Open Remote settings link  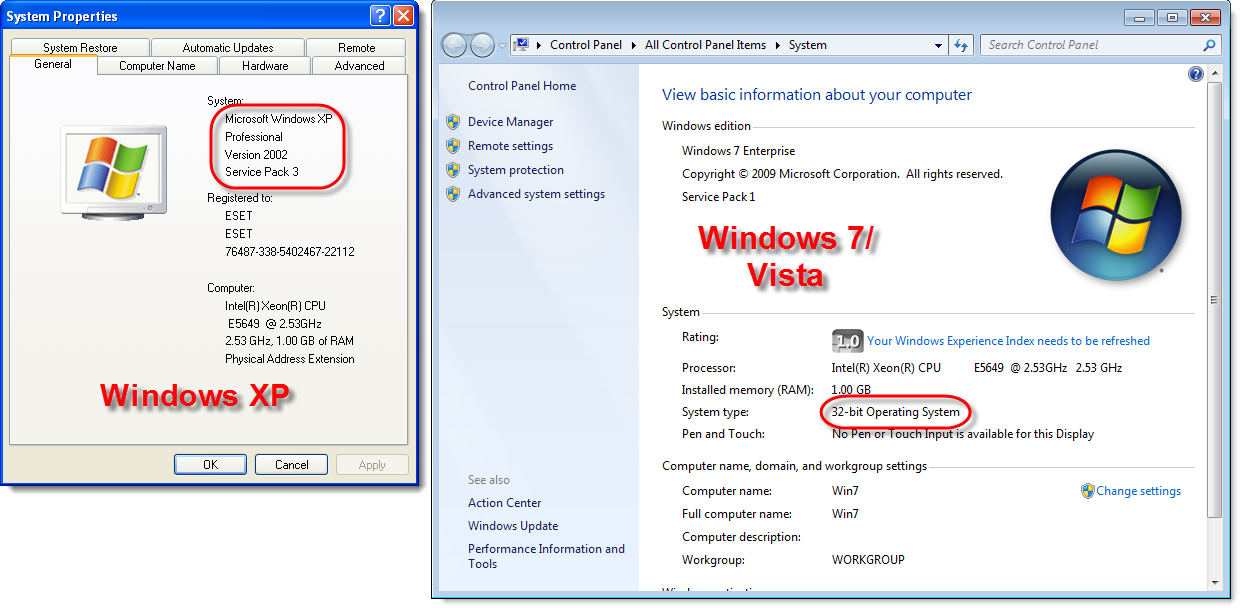510,146
